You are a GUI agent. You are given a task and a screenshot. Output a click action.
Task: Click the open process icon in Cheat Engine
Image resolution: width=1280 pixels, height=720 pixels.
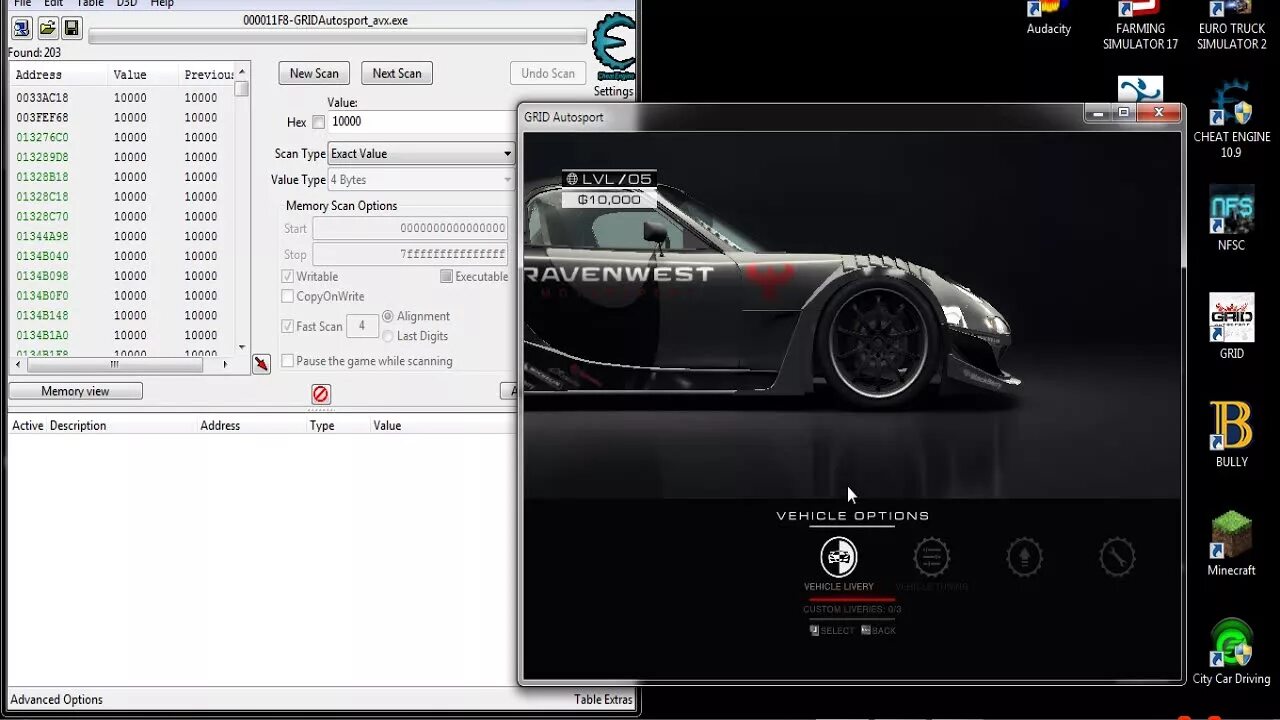21,28
